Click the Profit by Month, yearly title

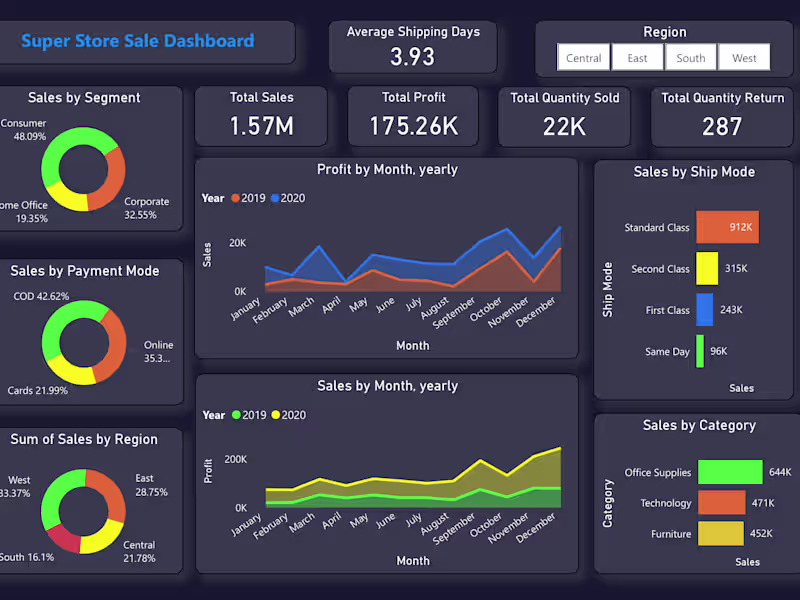pos(387,169)
